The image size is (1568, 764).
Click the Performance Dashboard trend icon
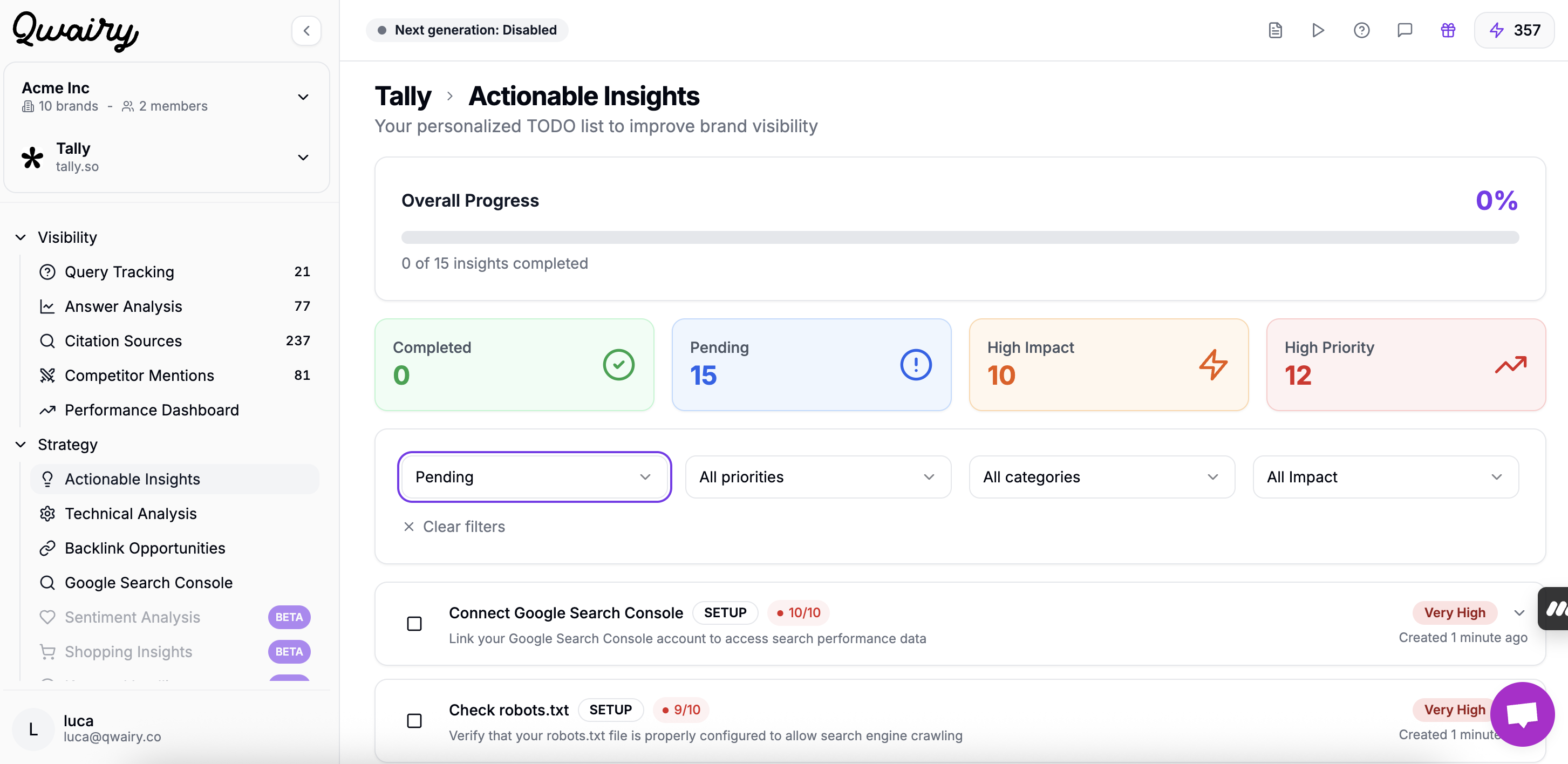pyautogui.click(x=47, y=410)
